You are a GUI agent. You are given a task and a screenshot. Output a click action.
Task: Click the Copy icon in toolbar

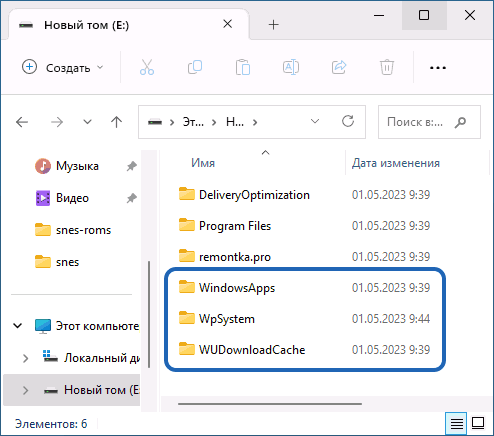click(195, 67)
